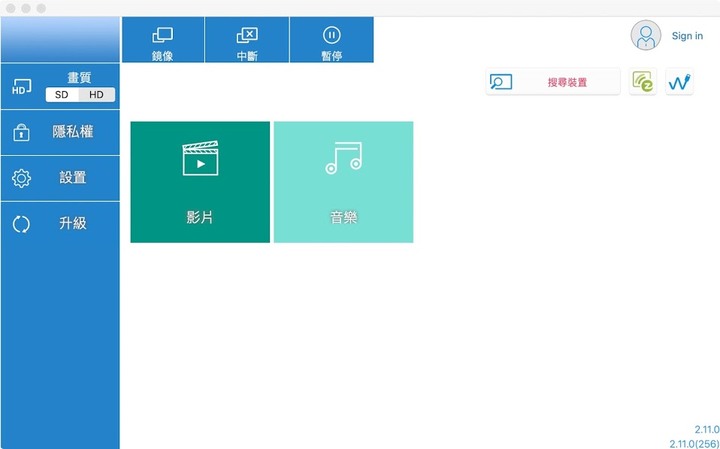Screen dimensions: 720x449
Task: Select HD quality option
Action: pos(97,95)
